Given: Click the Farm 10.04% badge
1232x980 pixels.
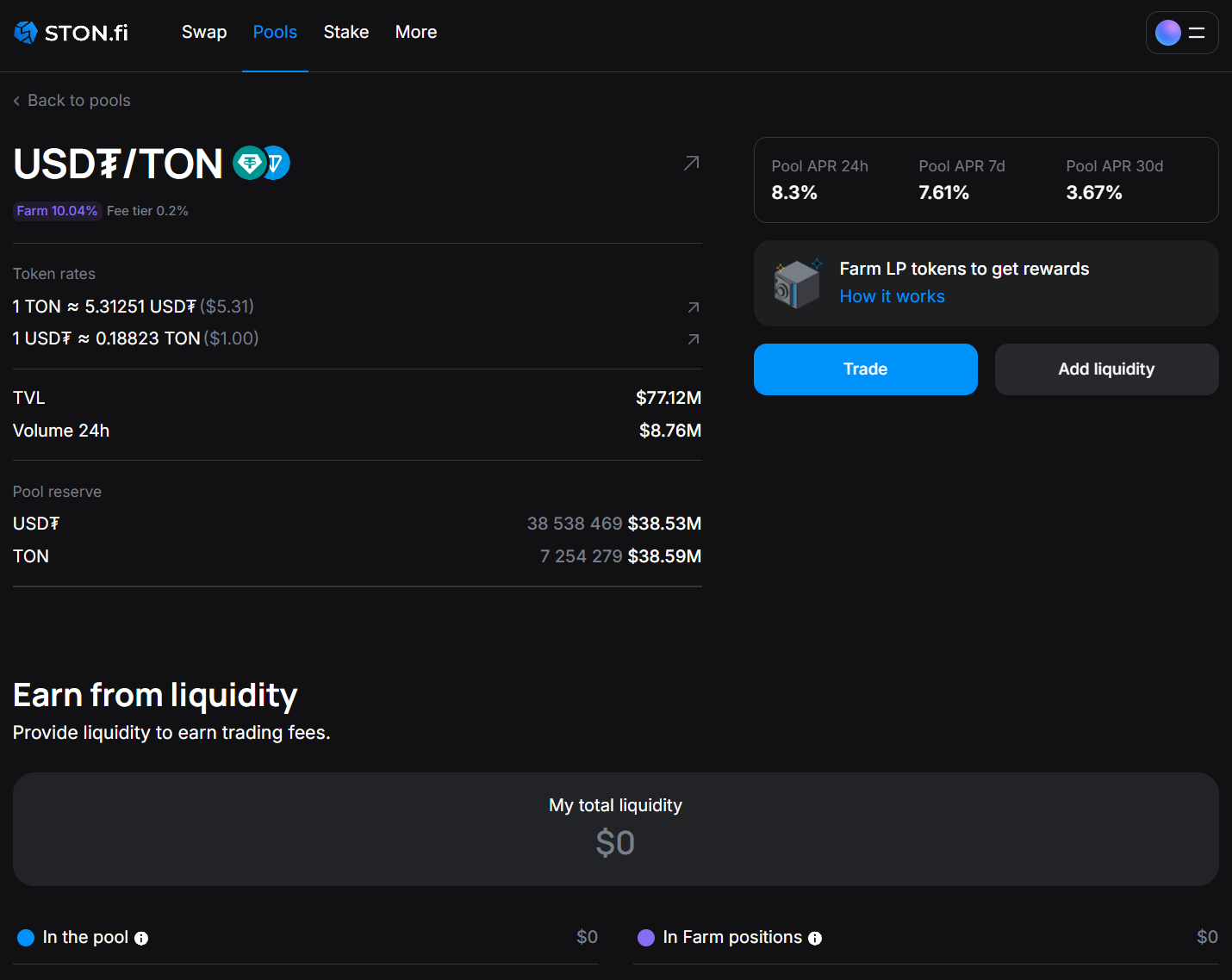Looking at the screenshot, I should (x=57, y=211).
